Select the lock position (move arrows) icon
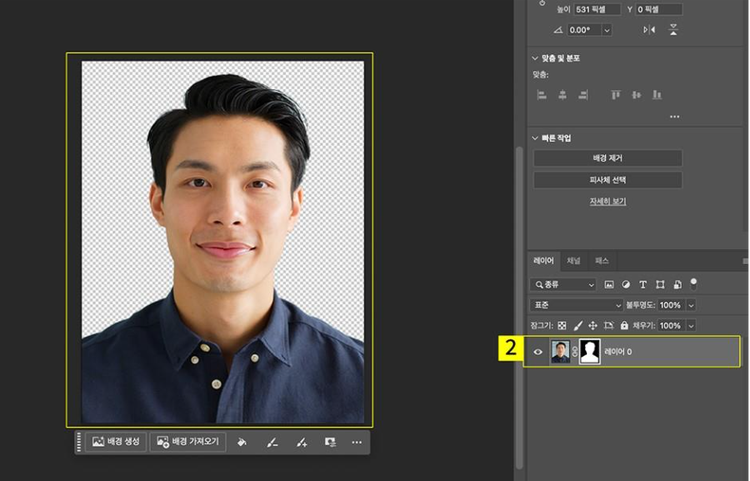 click(592, 326)
